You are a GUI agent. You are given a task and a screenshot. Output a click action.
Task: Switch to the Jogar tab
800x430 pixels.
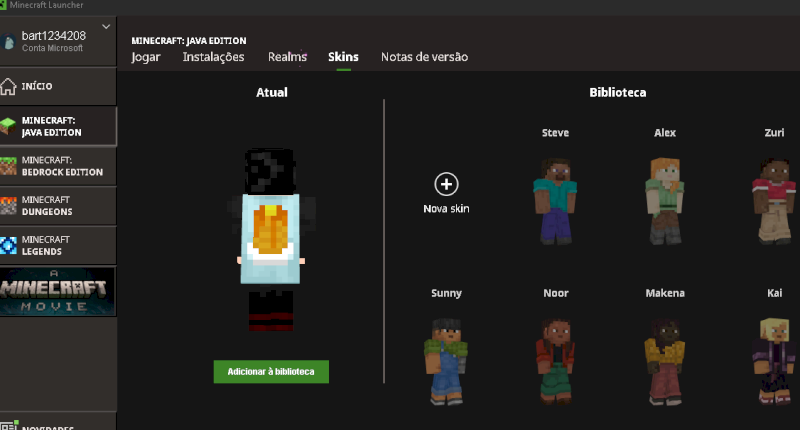coord(146,57)
